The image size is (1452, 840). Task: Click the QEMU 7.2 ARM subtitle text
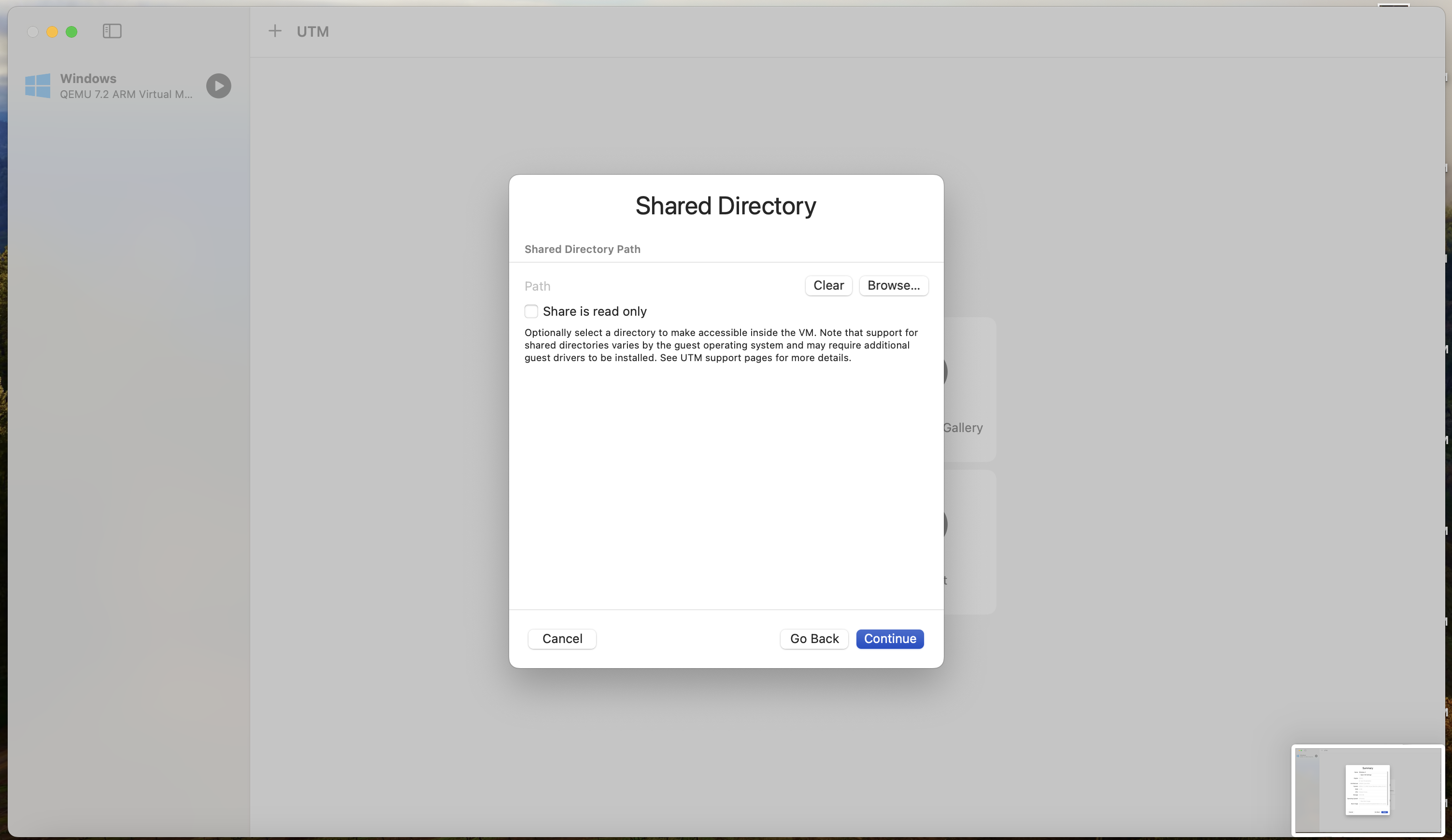click(x=127, y=95)
